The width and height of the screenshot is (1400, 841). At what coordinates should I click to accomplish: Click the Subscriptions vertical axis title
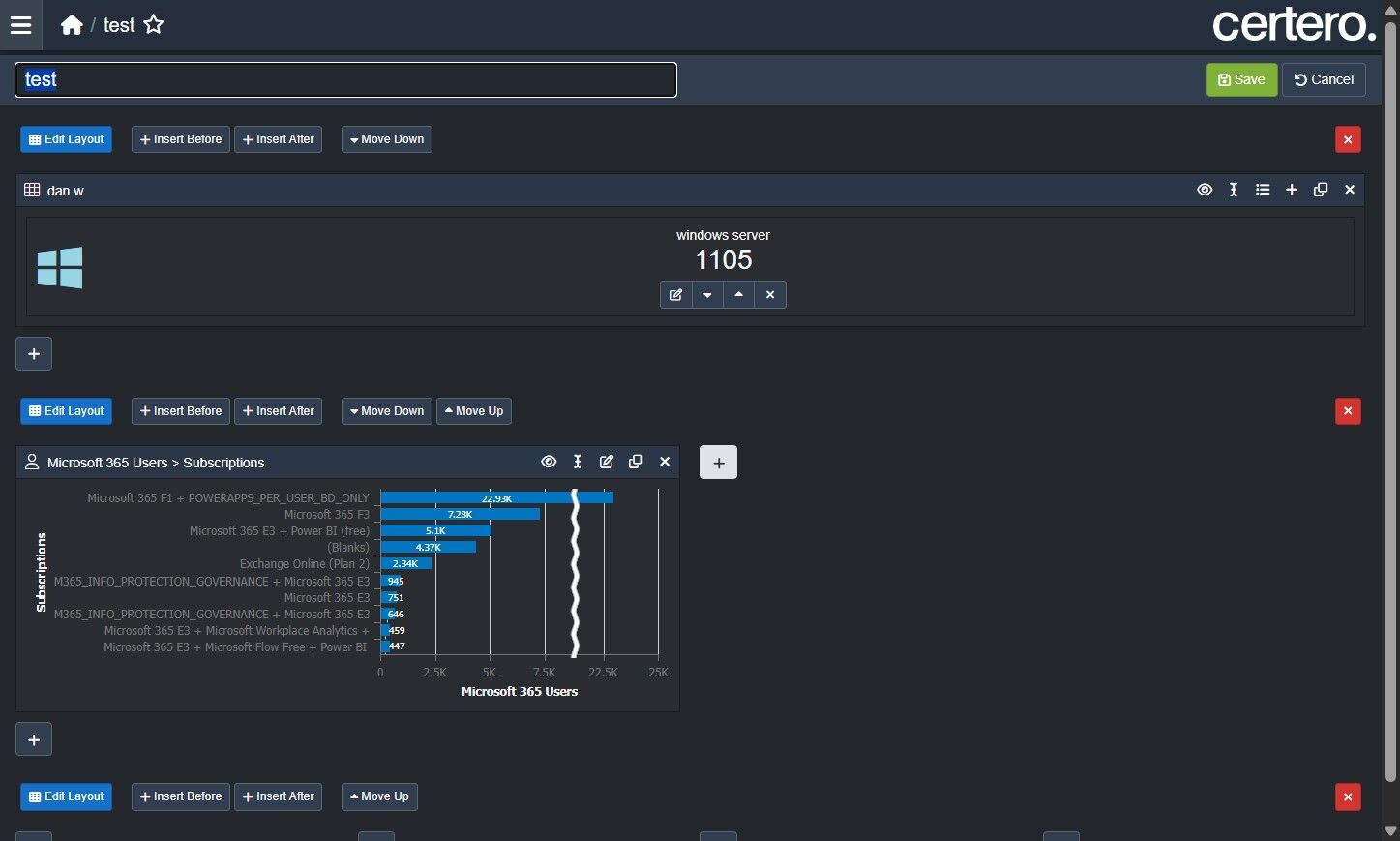click(x=42, y=572)
